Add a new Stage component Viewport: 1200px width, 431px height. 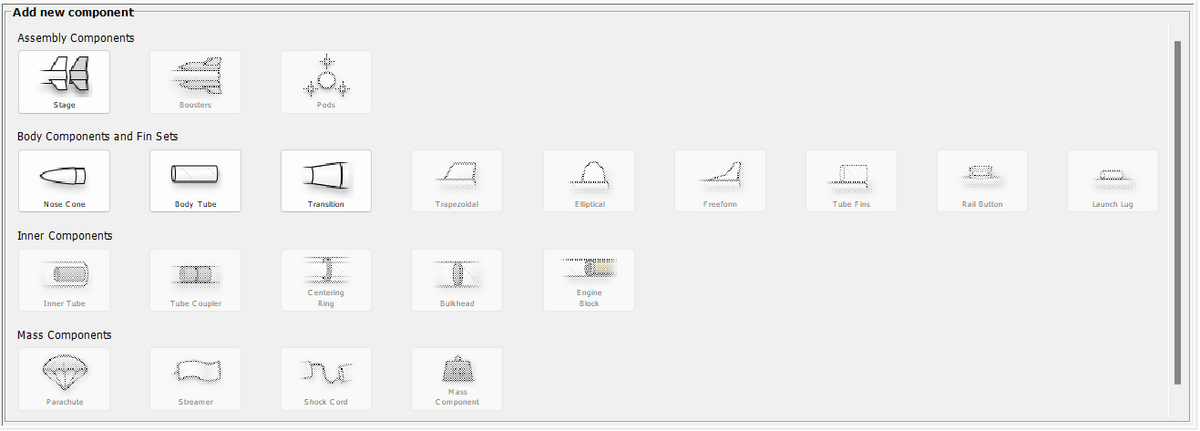coord(64,82)
